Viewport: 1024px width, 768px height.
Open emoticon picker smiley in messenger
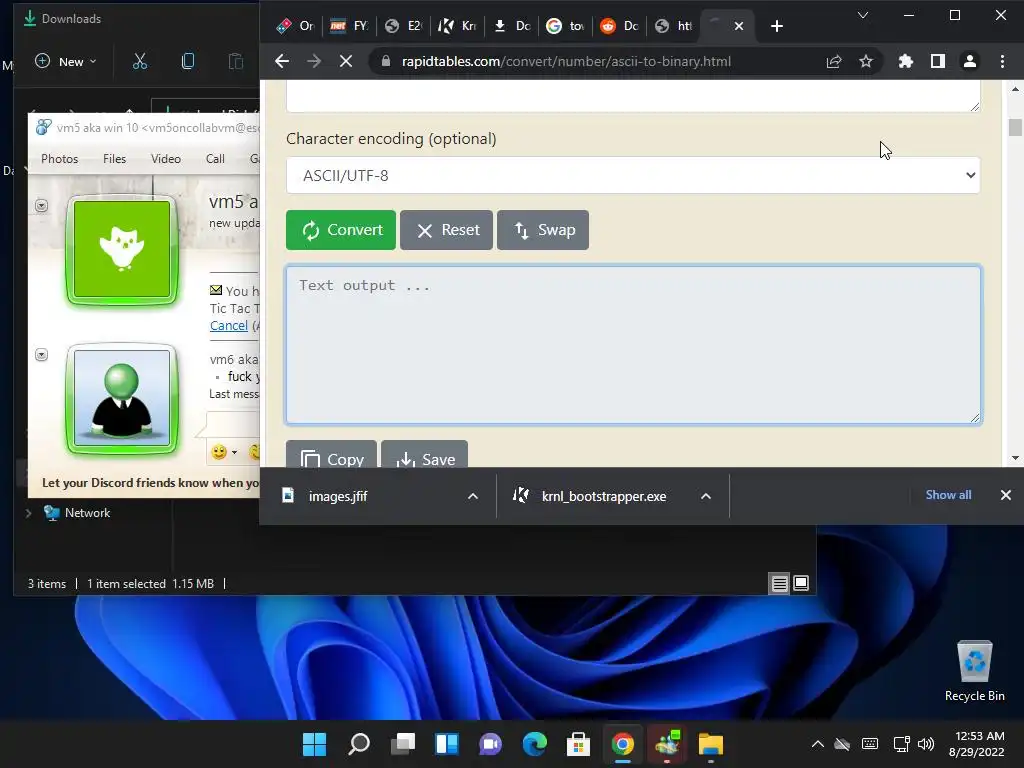[219, 452]
